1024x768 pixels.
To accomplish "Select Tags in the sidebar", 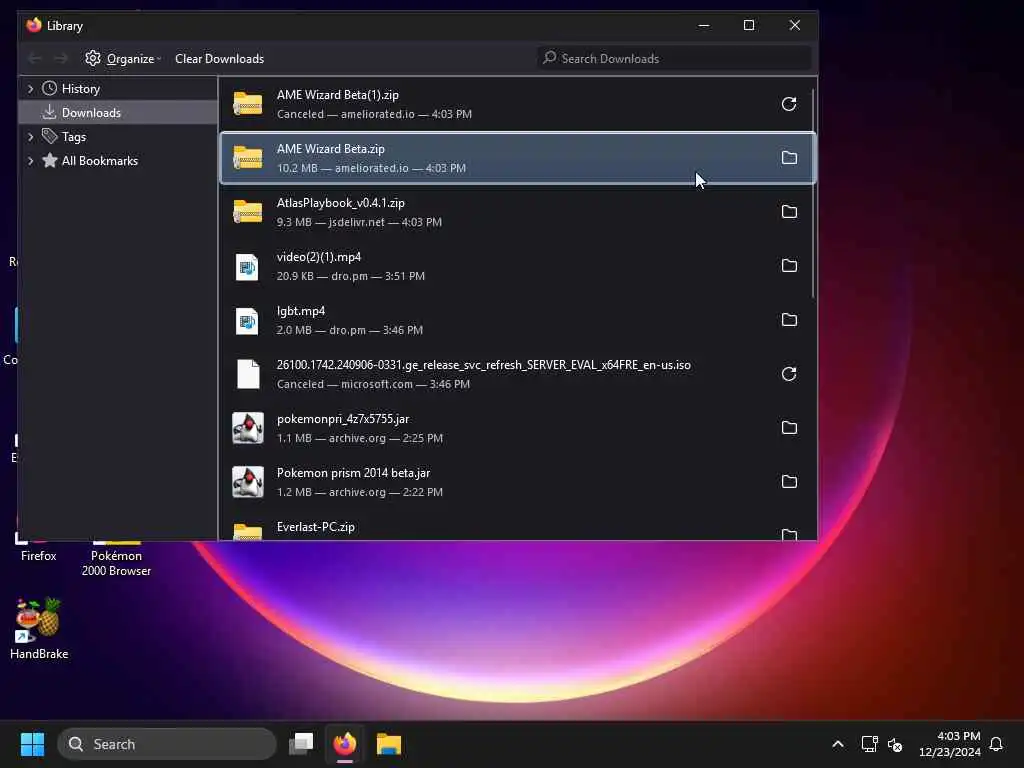I will coord(73,137).
